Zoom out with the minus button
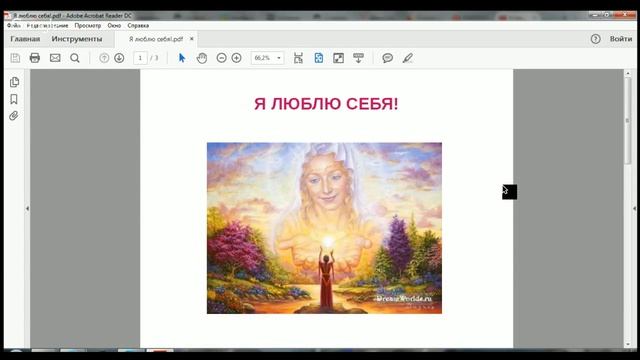This screenshot has width=640, height=360. click(x=221, y=58)
